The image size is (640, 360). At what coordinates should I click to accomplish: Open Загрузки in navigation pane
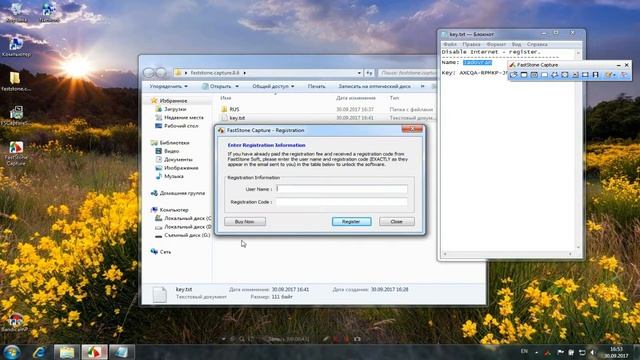tap(175, 109)
